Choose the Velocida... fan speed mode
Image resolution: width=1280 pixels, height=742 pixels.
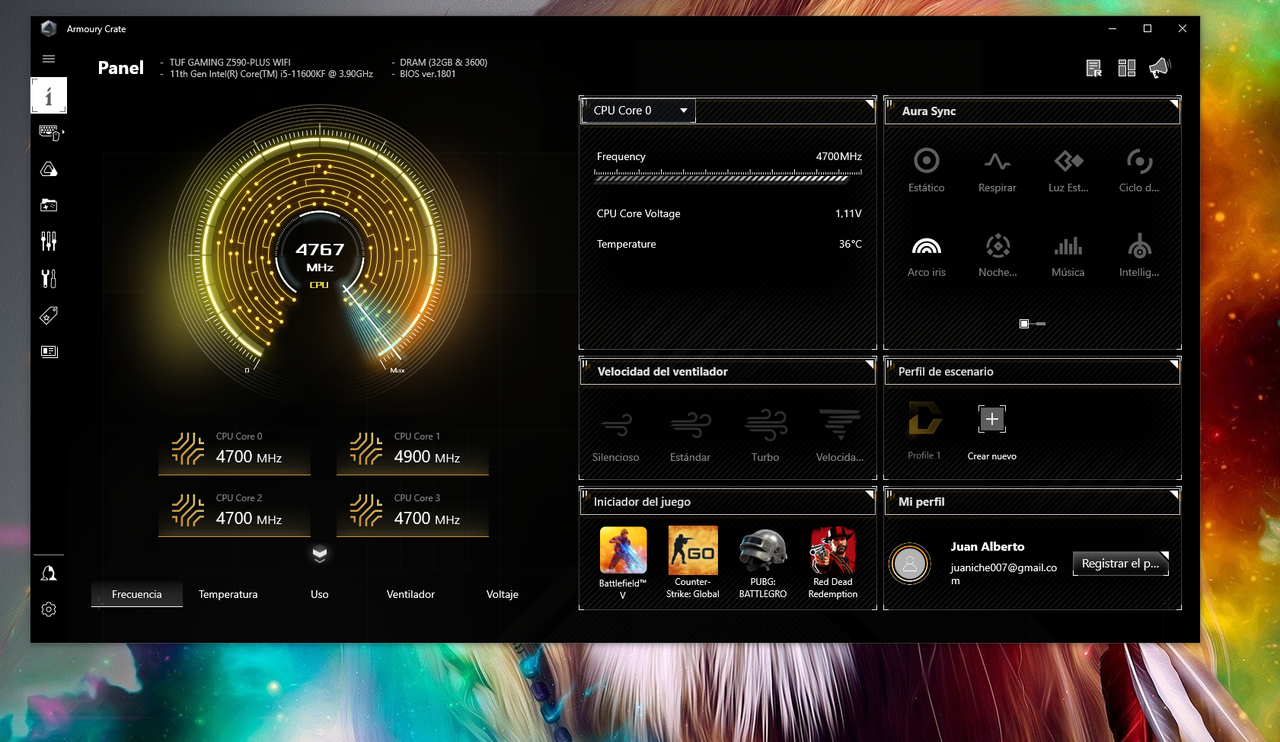tap(839, 435)
